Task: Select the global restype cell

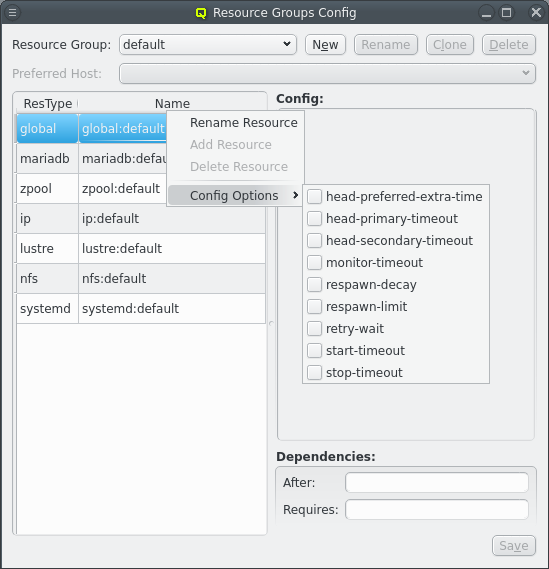Action: coord(48,128)
